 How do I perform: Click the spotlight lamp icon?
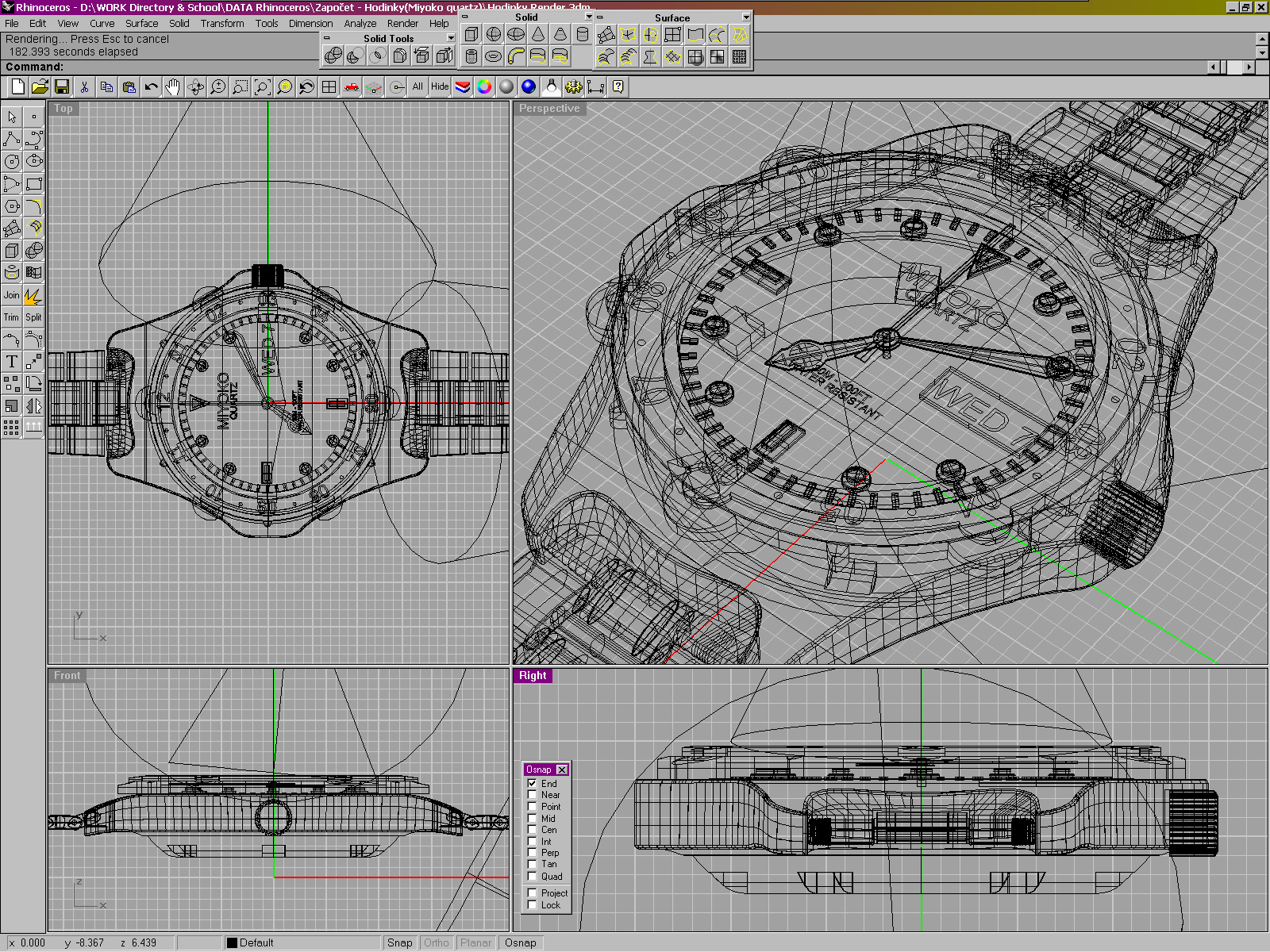[551, 86]
